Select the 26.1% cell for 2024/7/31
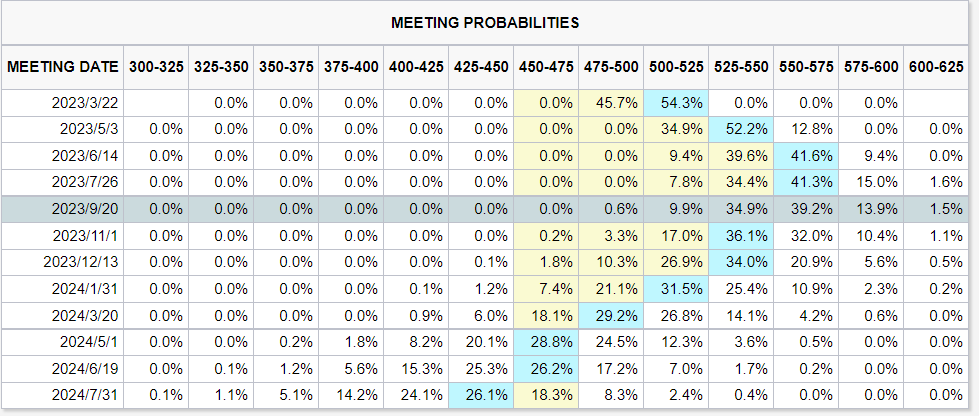979x416 pixels. pos(481,395)
